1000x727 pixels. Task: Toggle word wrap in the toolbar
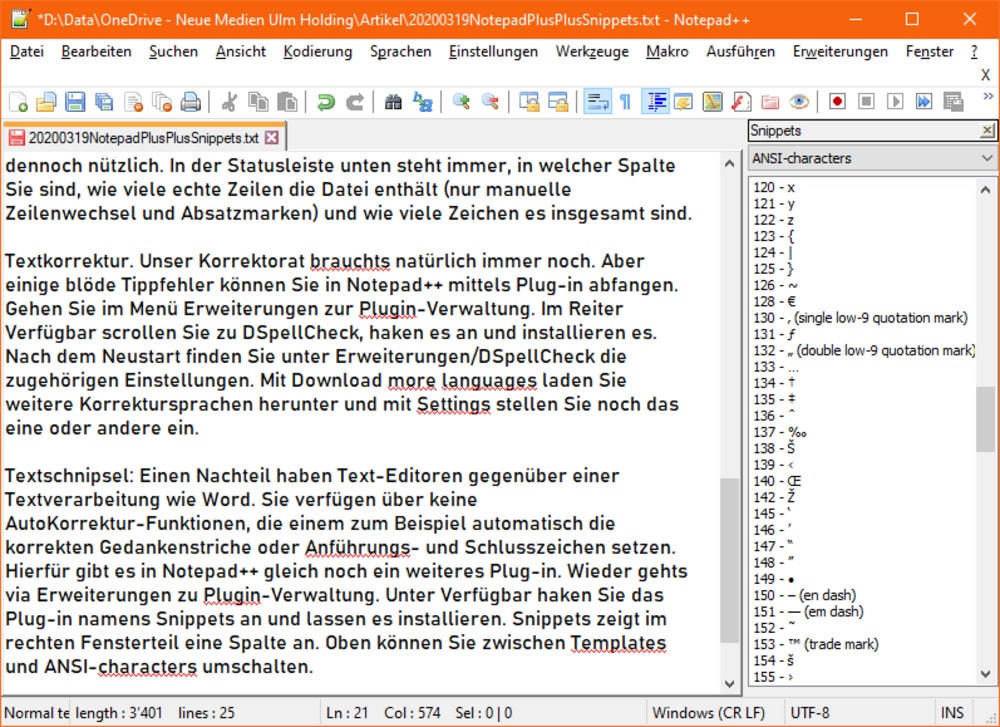[598, 101]
